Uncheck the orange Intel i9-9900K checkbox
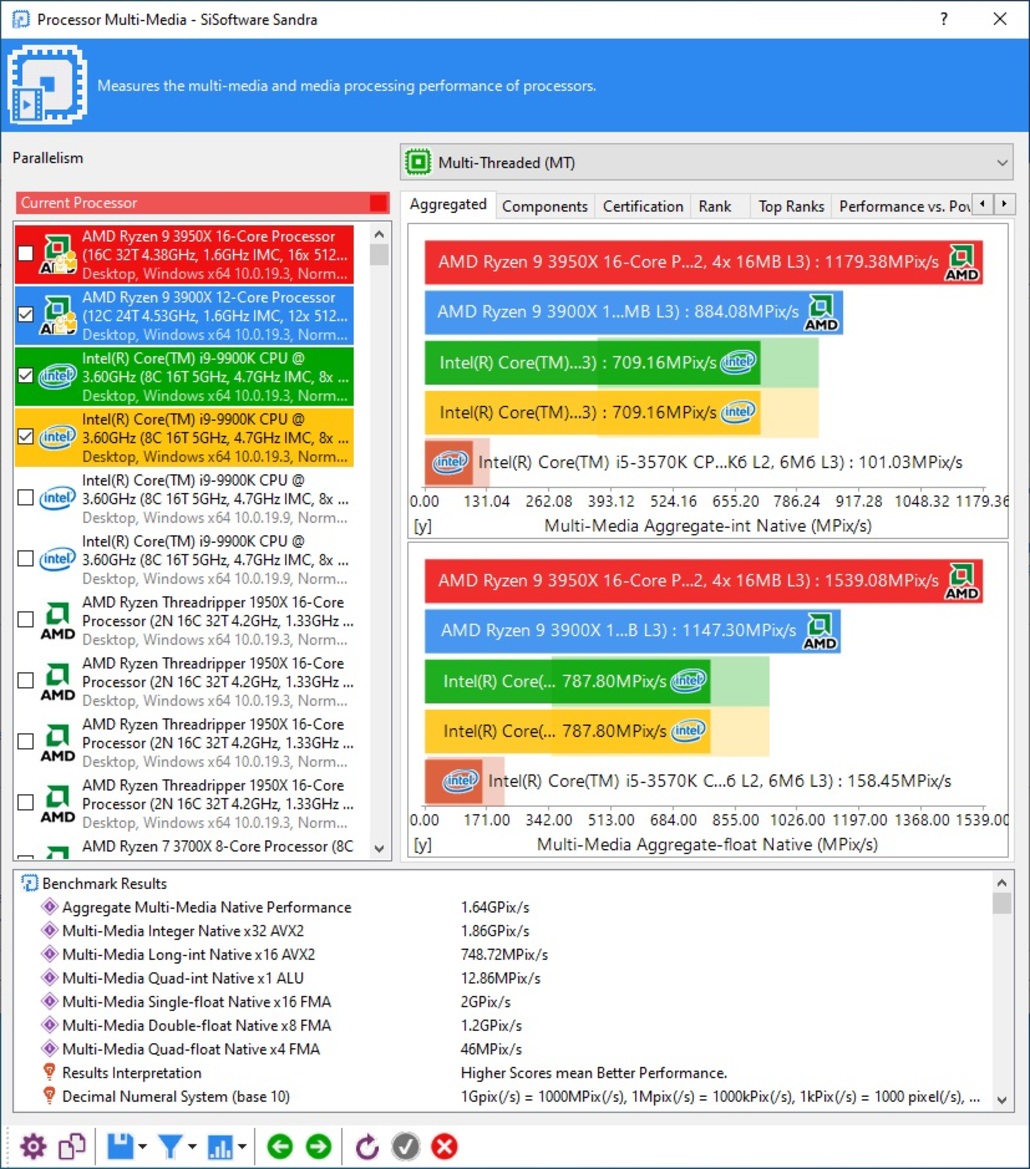Screen dimensions: 1030x1169 click(x=25, y=437)
